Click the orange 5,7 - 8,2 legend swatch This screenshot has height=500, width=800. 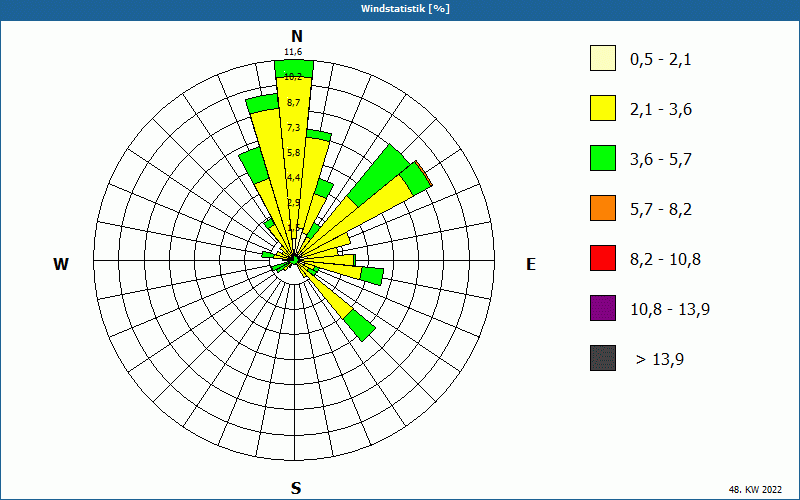pos(603,208)
